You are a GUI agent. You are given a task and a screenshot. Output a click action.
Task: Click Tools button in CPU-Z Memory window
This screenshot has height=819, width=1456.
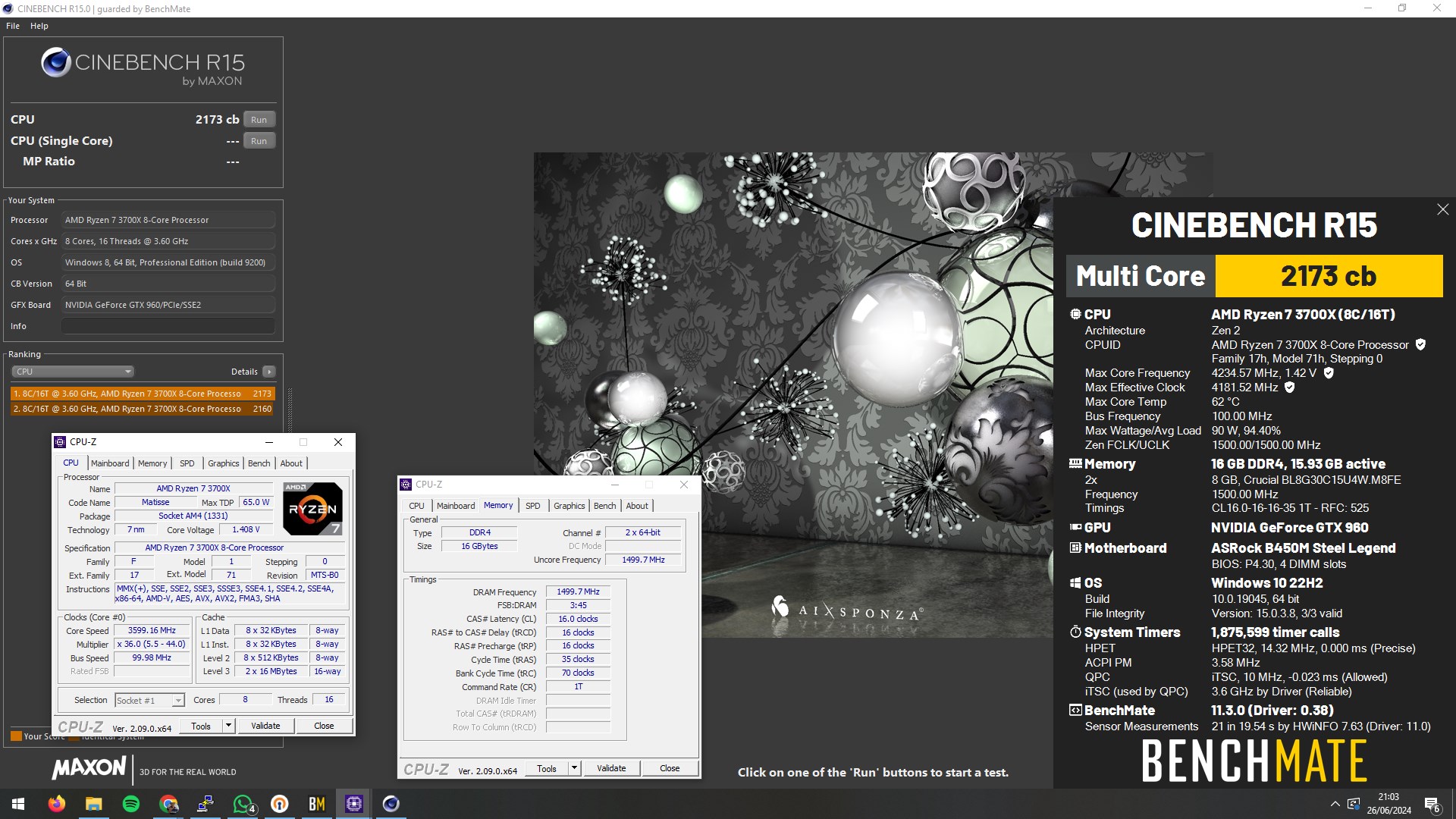[x=547, y=768]
